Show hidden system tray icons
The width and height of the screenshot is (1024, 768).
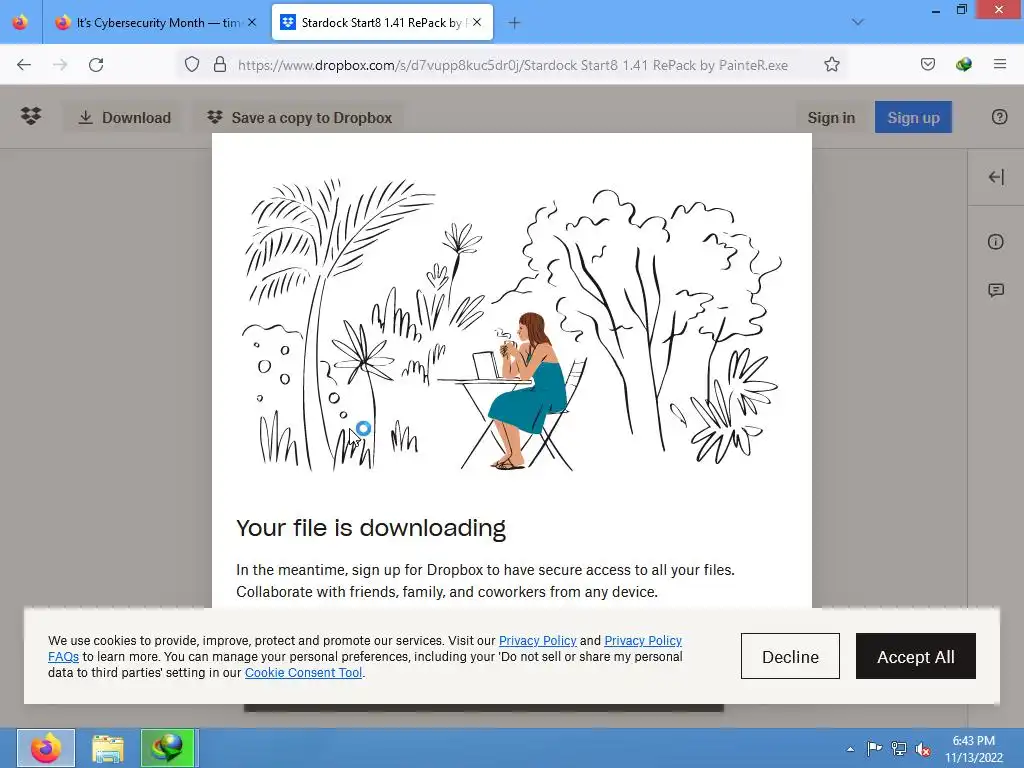(850, 748)
